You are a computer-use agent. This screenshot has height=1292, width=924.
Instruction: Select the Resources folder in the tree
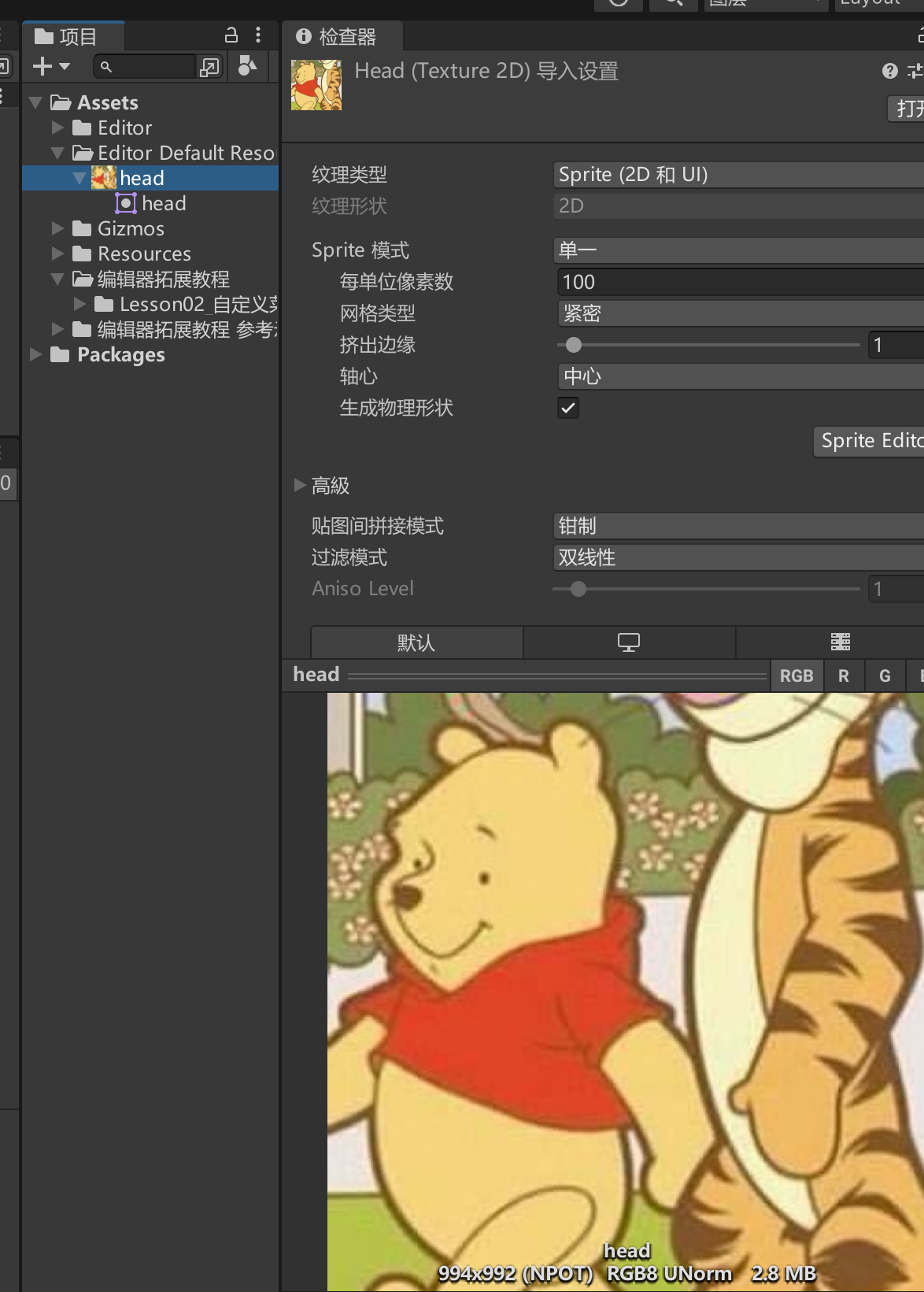click(144, 254)
